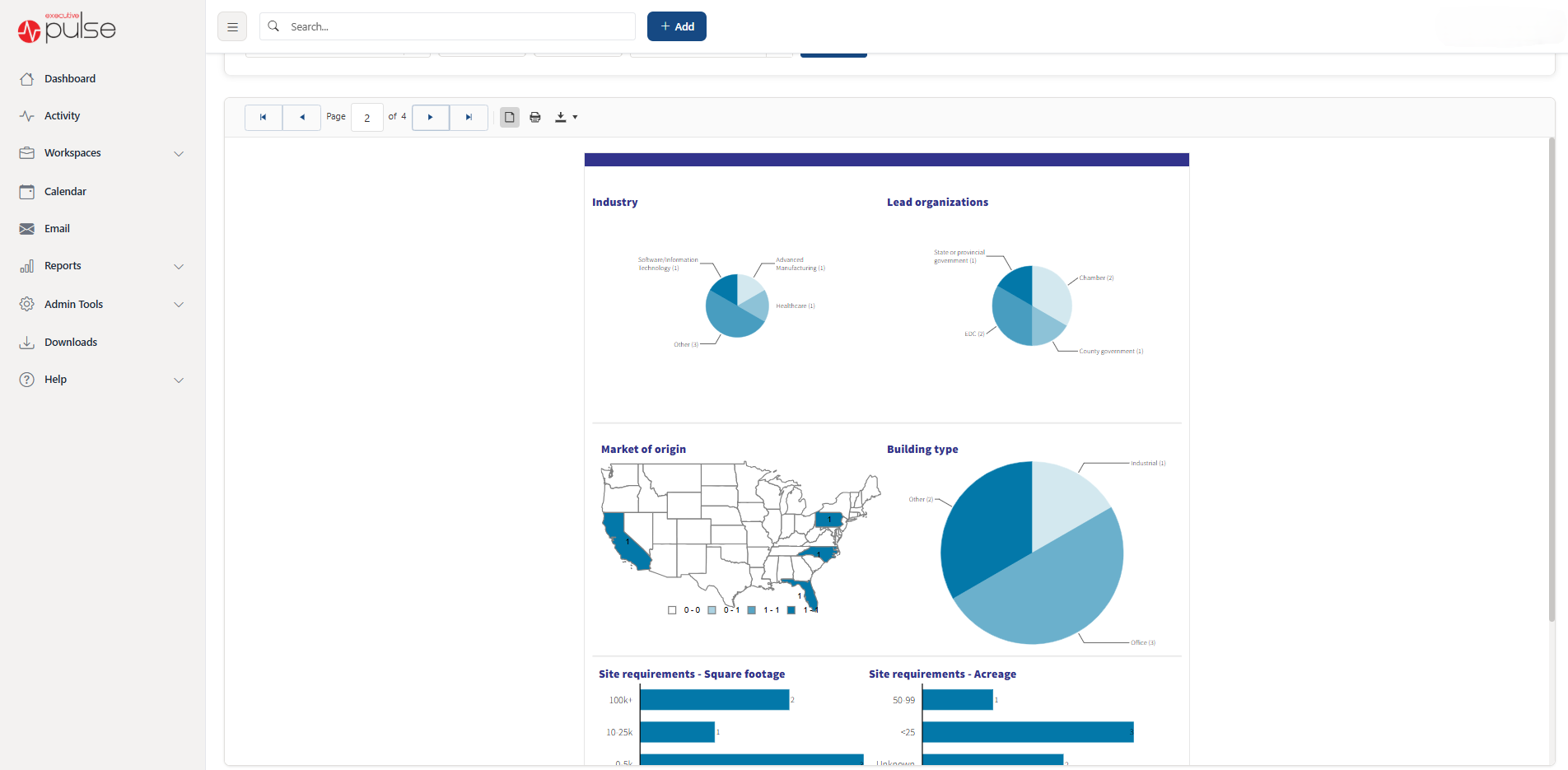Image resolution: width=1568 pixels, height=770 pixels.
Task: Toggle the darkest 1-1 legend entry
Action: tap(791, 609)
